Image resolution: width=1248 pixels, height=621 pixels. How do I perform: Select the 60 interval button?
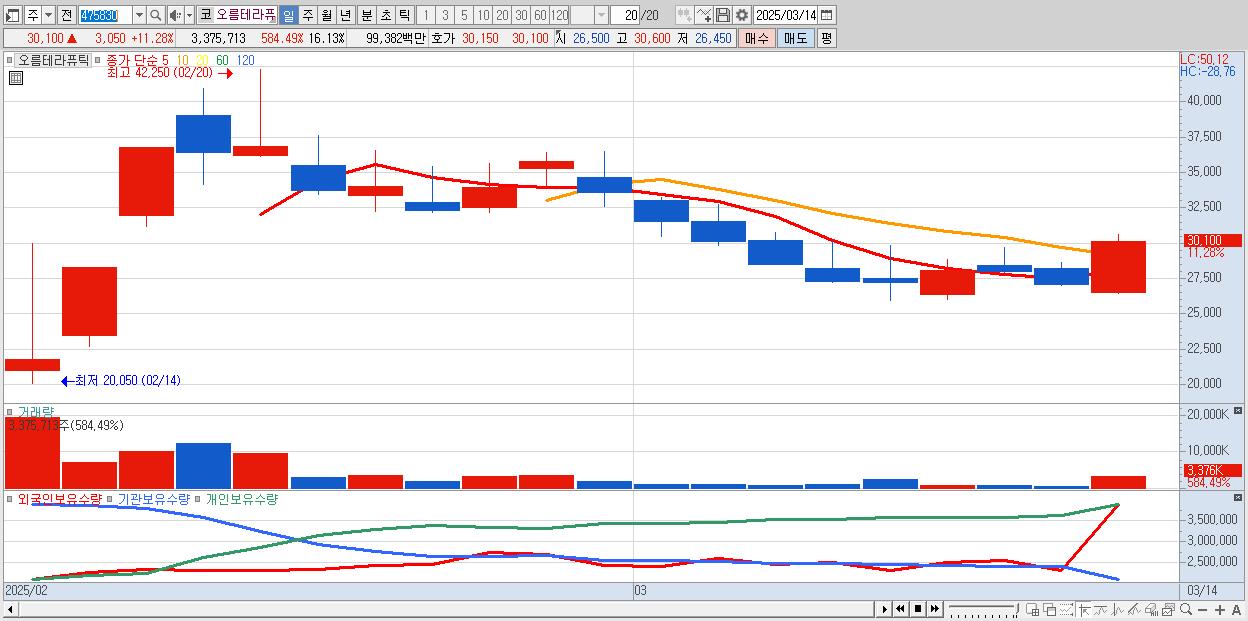pos(540,15)
